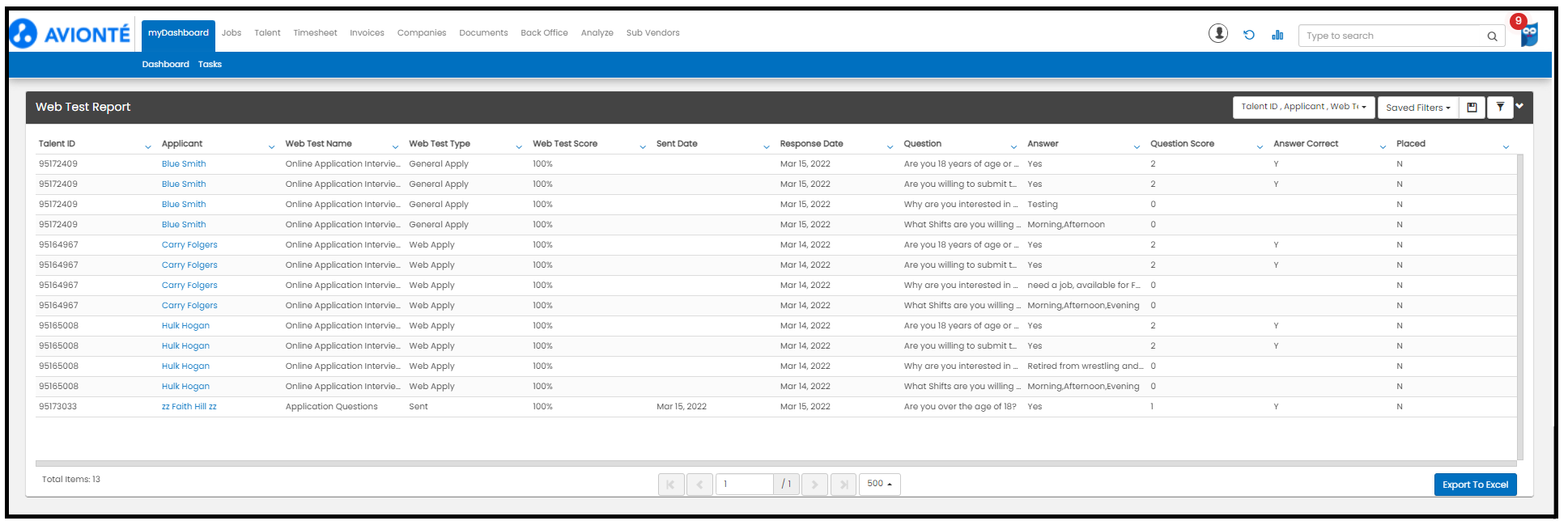This screenshot has width=1568, height=525.
Task: Open the owl notifications icon
Action: [1528, 34]
